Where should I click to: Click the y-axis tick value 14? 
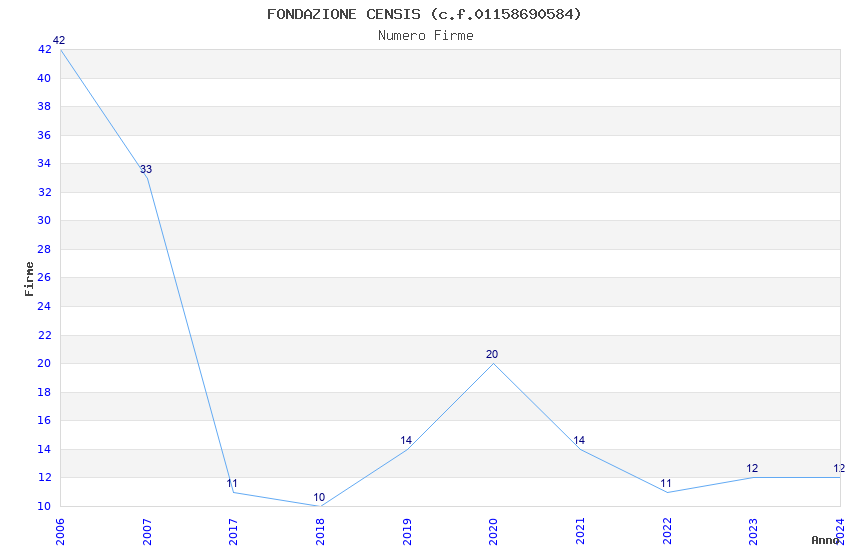tap(44, 449)
